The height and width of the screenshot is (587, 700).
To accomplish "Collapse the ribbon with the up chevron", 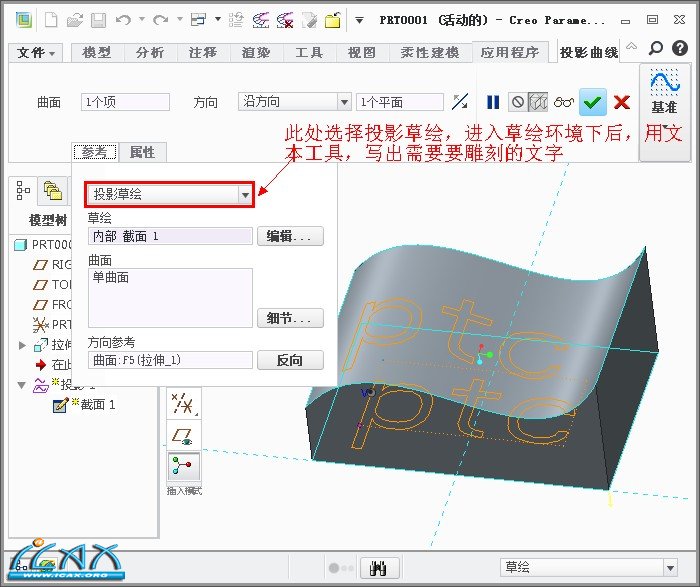I will tap(631, 46).
